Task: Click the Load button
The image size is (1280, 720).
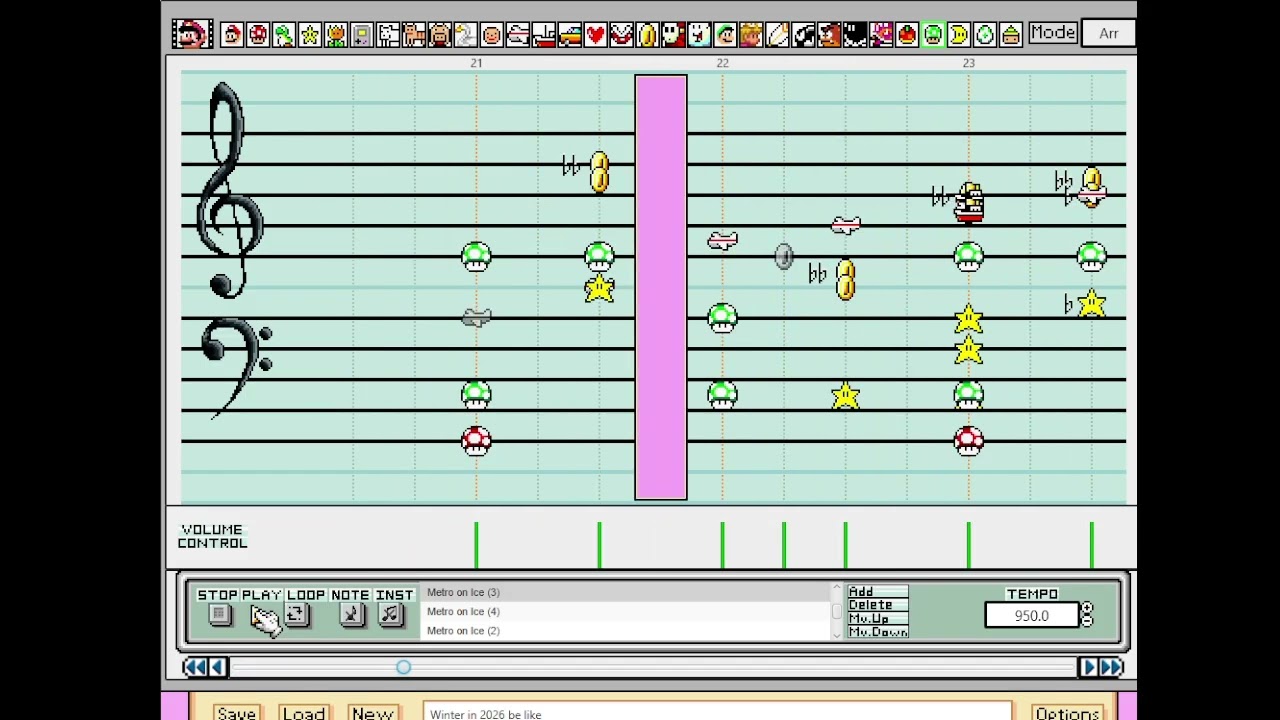Action: (303, 713)
